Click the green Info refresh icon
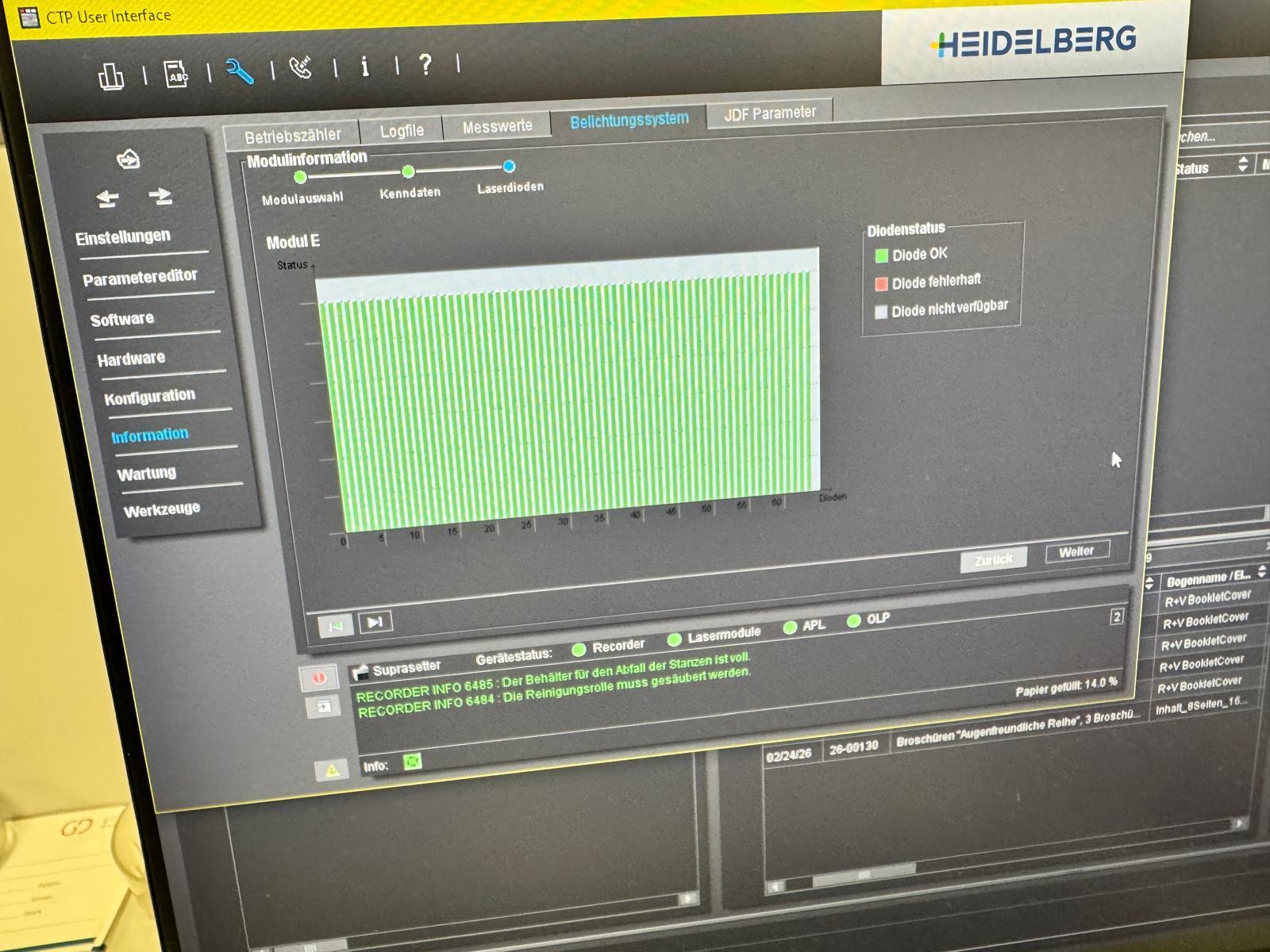1270x952 pixels. pos(413,762)
